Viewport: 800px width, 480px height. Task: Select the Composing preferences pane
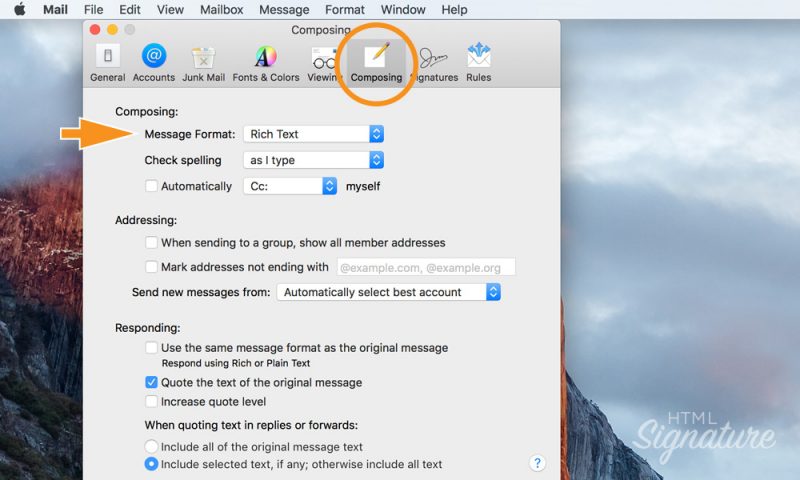(377, 63)
